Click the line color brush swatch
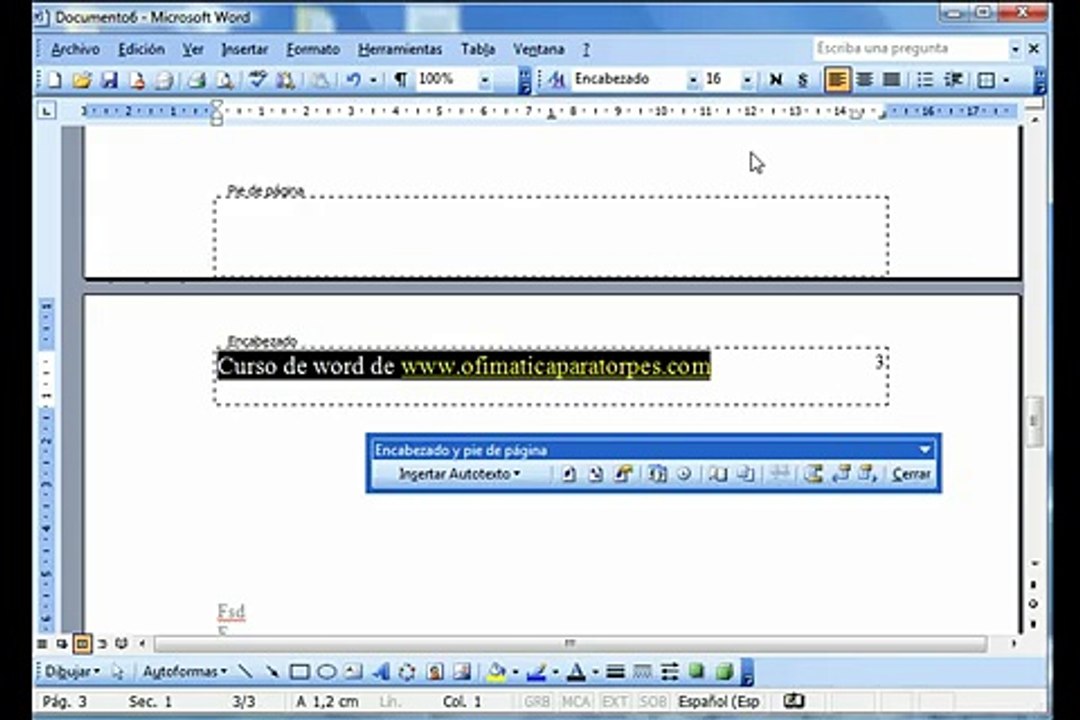Screen dimensions: 1080x720 pyautogui.click(x=537, y=671)
